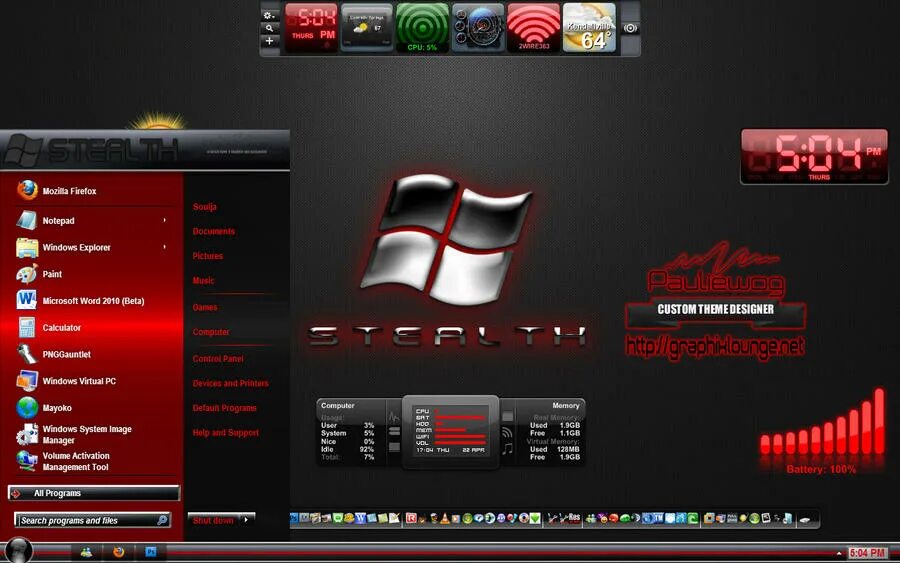The width and height of the screenshot is (900, 563).
Task: Open Documents from the Start menu
Action: coord(214,231)
